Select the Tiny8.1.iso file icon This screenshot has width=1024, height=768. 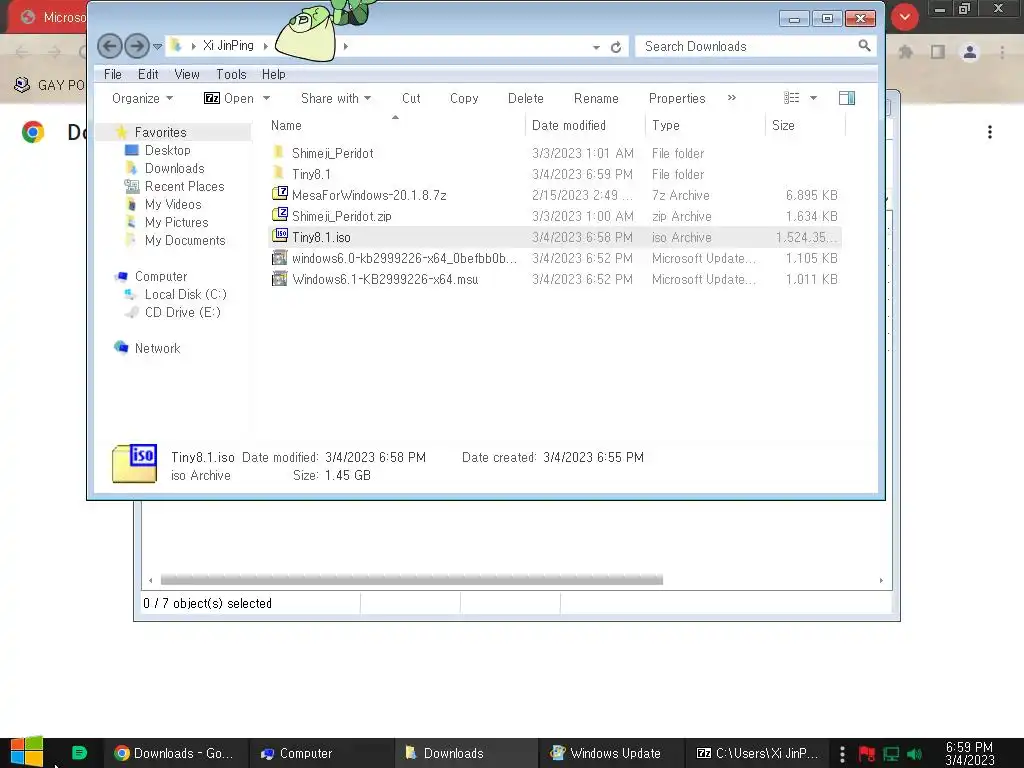pos(280,236)
